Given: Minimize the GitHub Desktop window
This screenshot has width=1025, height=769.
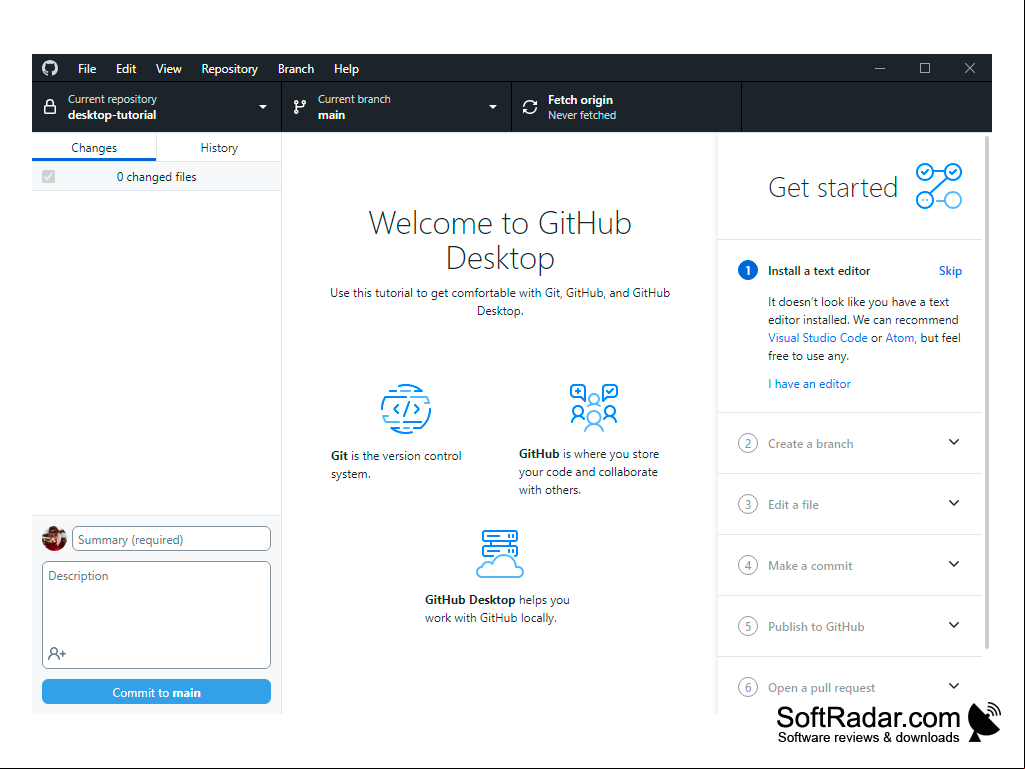Looking at the screenshot, I should point(880,68).
